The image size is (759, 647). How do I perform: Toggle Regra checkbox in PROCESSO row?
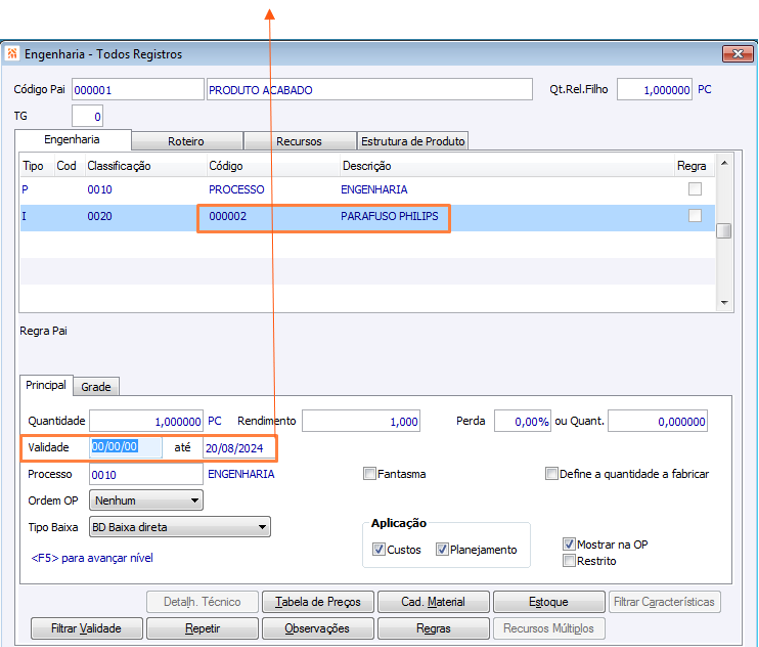[695, 189]
